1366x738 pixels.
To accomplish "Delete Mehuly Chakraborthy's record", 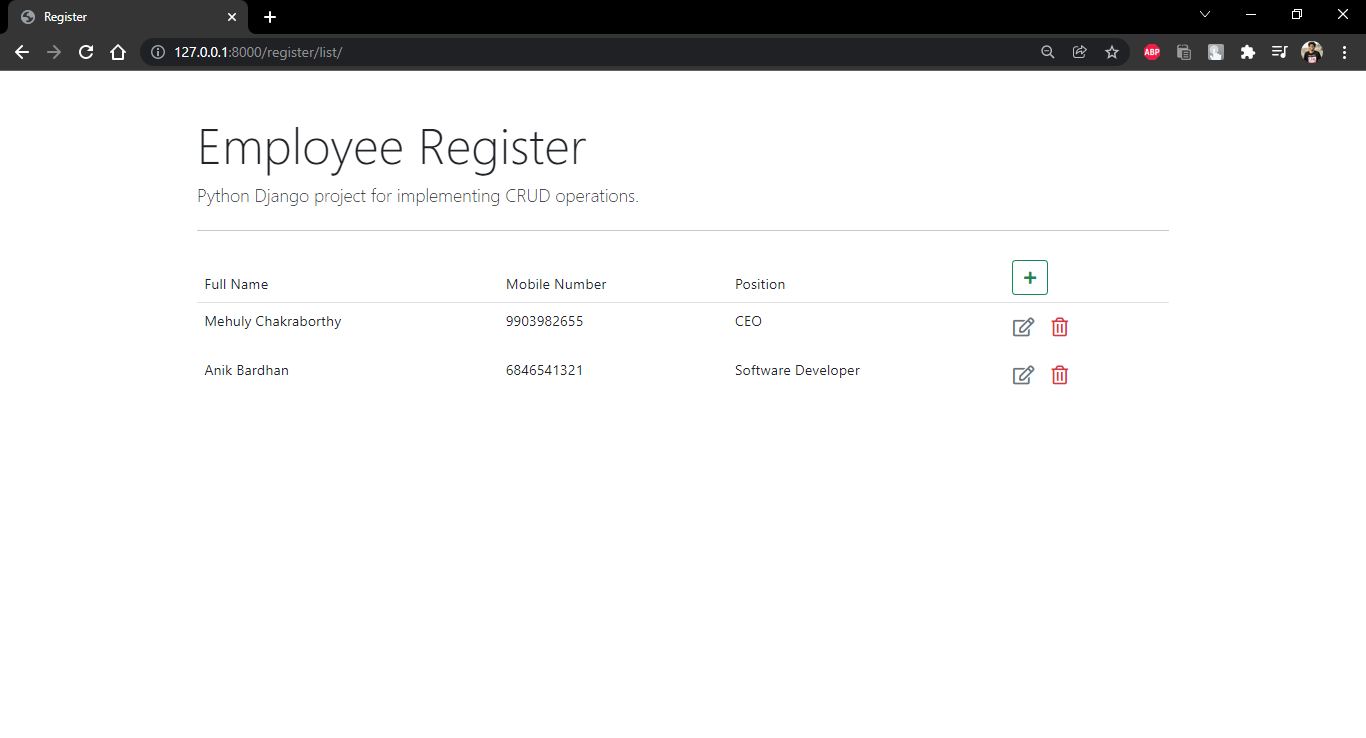I will (x=1059, y=327).
